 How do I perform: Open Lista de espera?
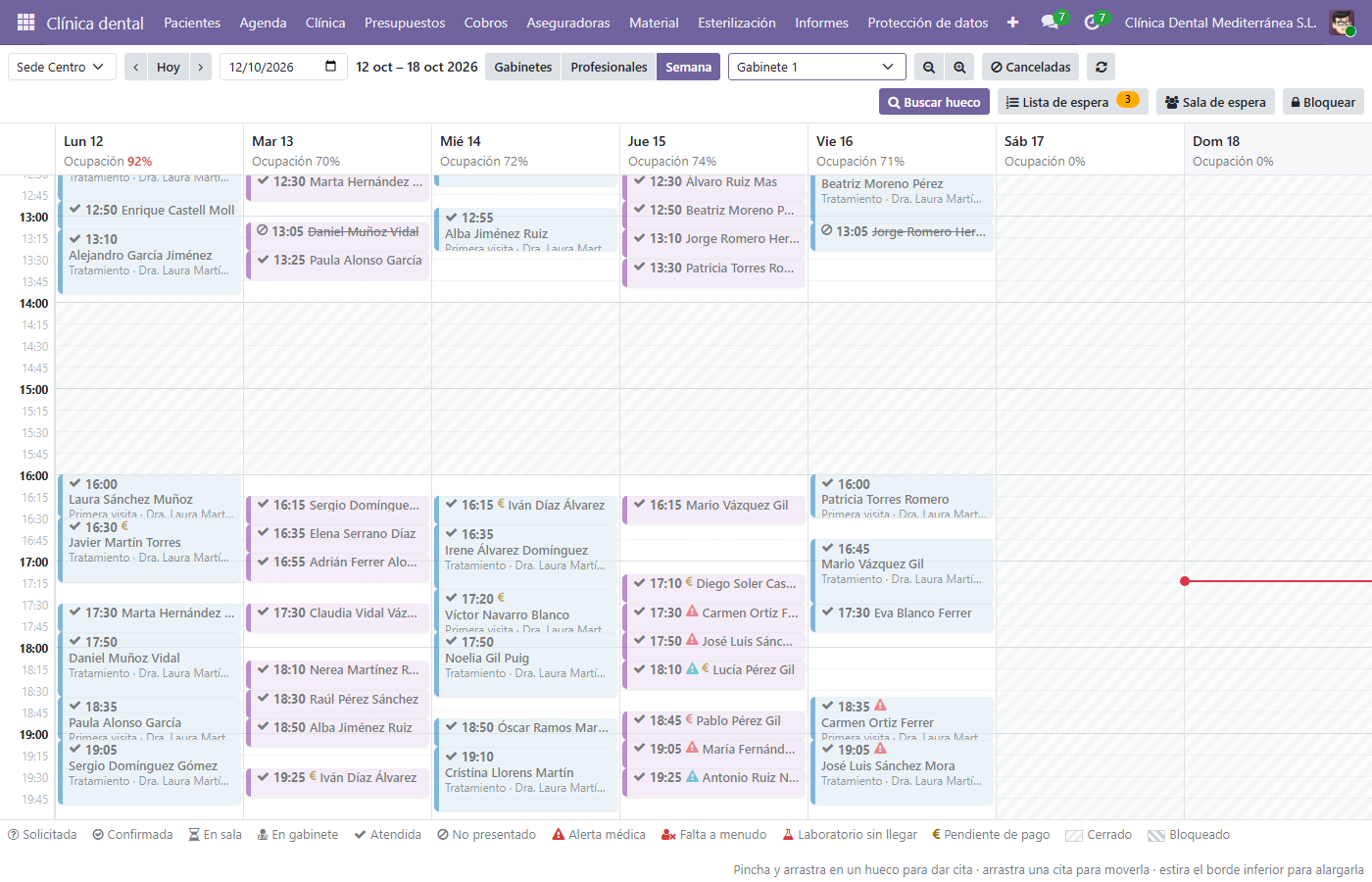(1072, 102)
